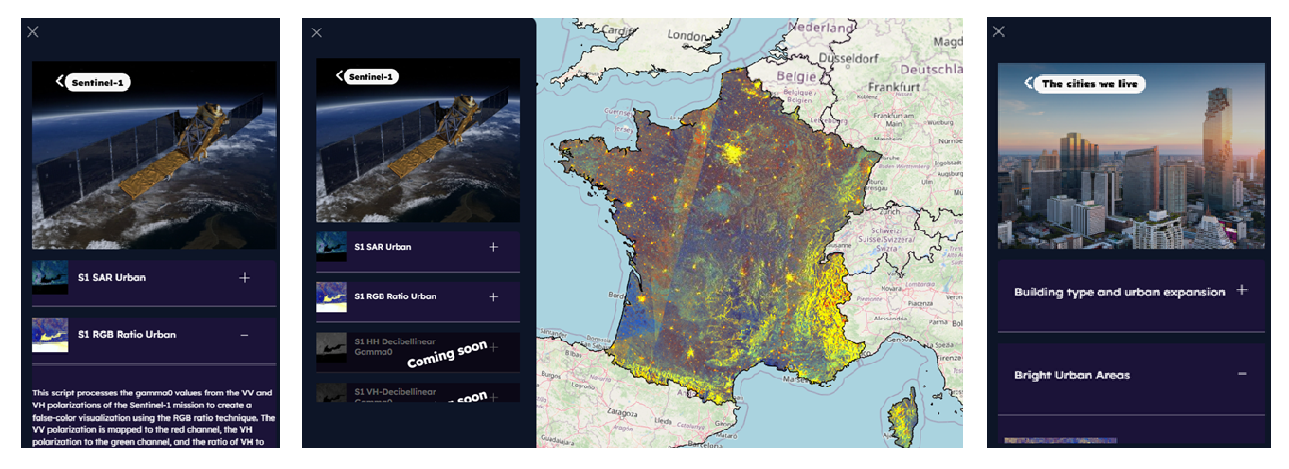Expand S1 SAR Urban in left-most panel
This screenshot has width=1289, height=469.
(x=244, y=277)
